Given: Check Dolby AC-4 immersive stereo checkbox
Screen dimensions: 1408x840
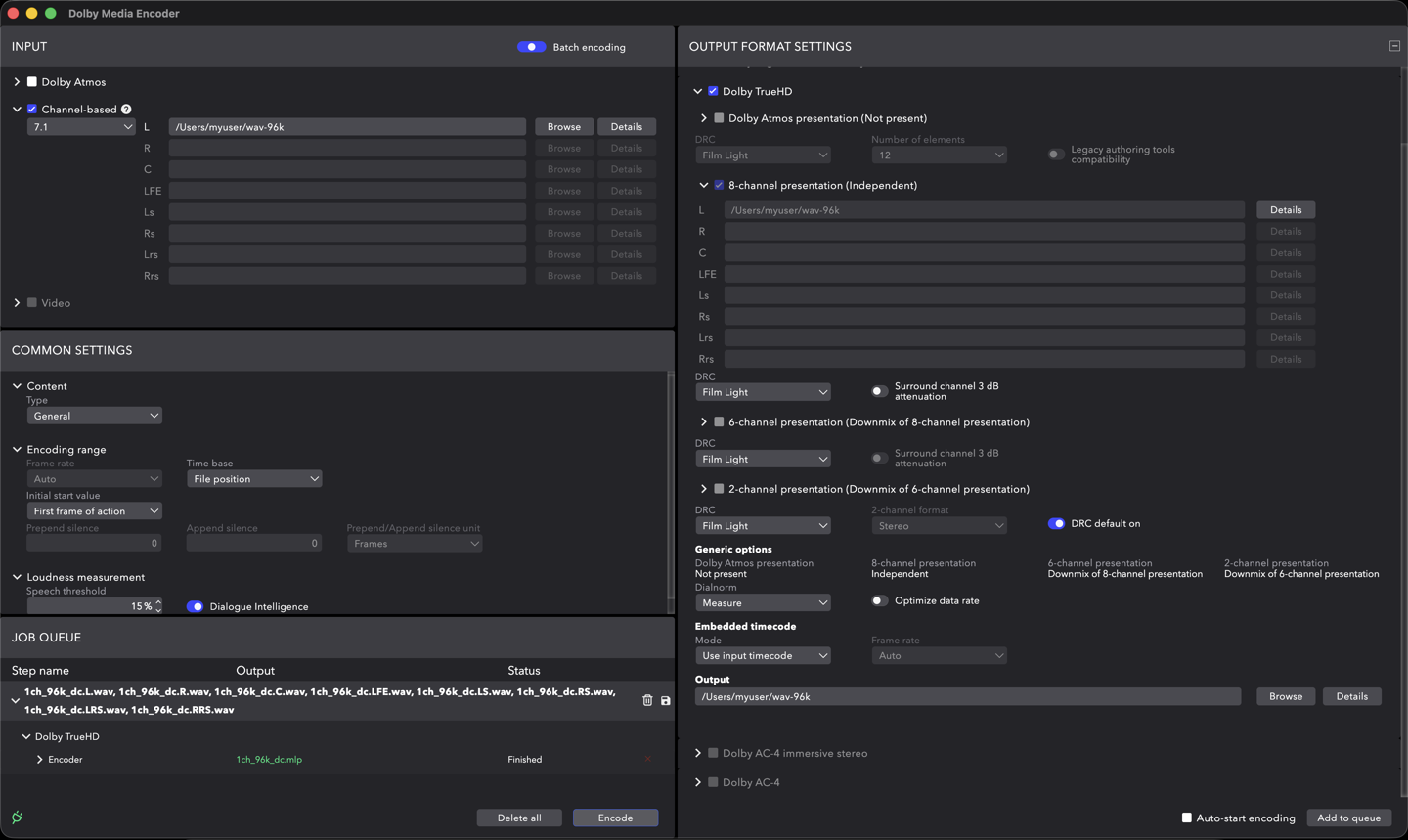Looking at the screenshot, I should click(x=713, y=753).
